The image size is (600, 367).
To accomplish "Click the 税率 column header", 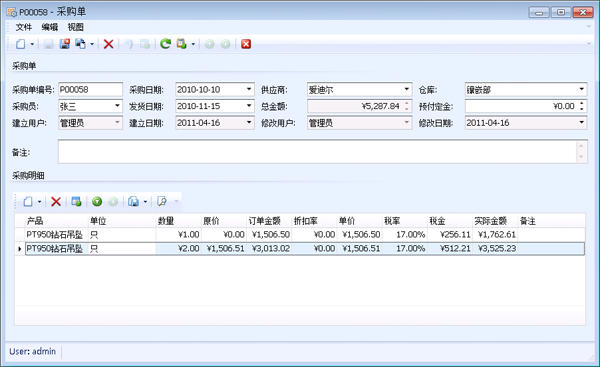I will point(405,221).
